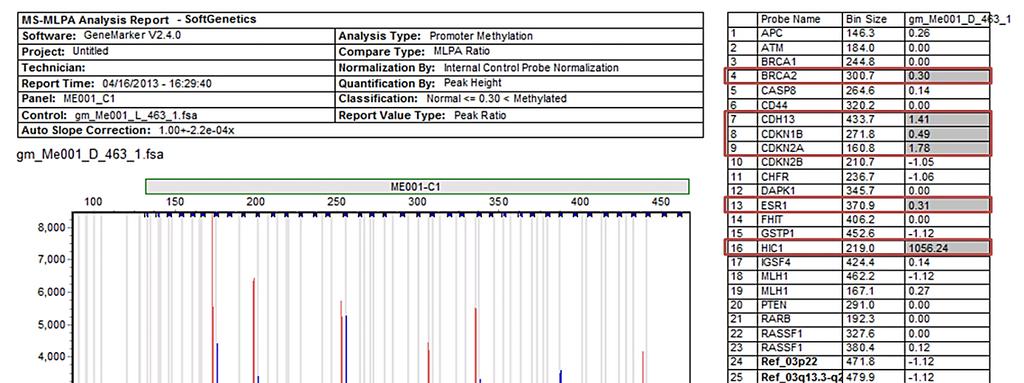The image size is (1024, 383).
Task: Click the GSTP1 row in probe table
Action: tap(859, 234)
